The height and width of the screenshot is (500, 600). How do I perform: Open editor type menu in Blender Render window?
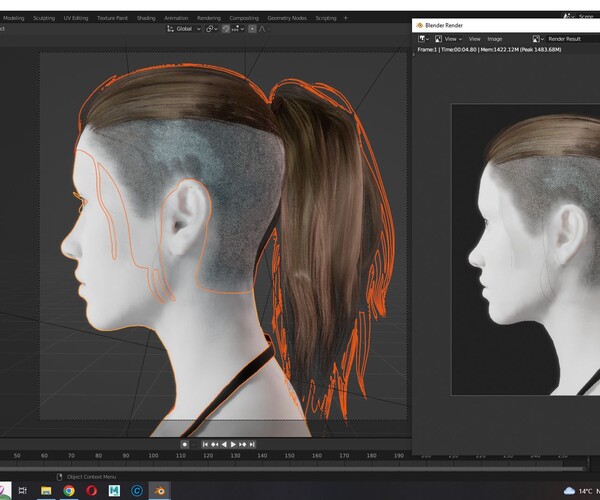click(x=423, y=39)
